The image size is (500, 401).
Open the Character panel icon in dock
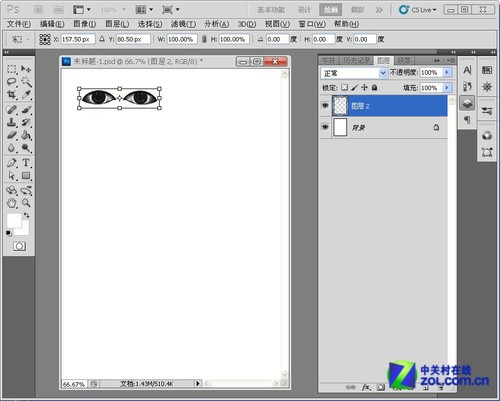(x=467, y=70)
